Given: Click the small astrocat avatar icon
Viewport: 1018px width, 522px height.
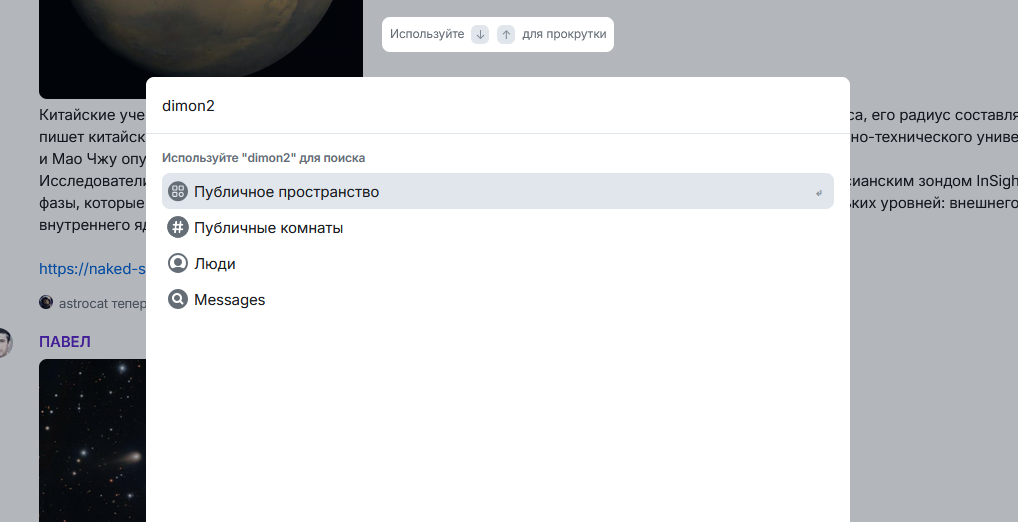Looking at the screenshot, I should pyautogui.click(x=46, y=302).
